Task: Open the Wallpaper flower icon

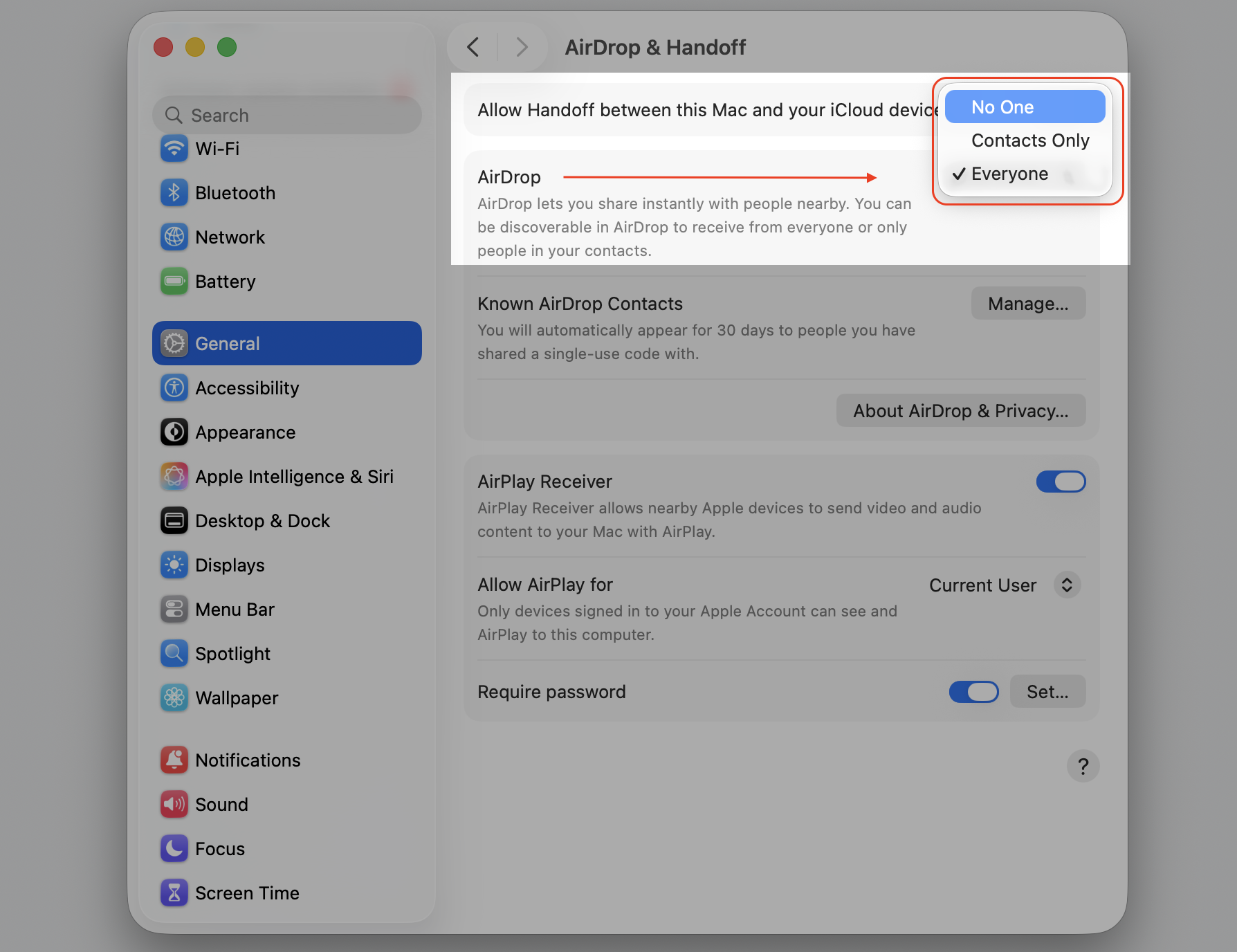Action: (174, 698)
